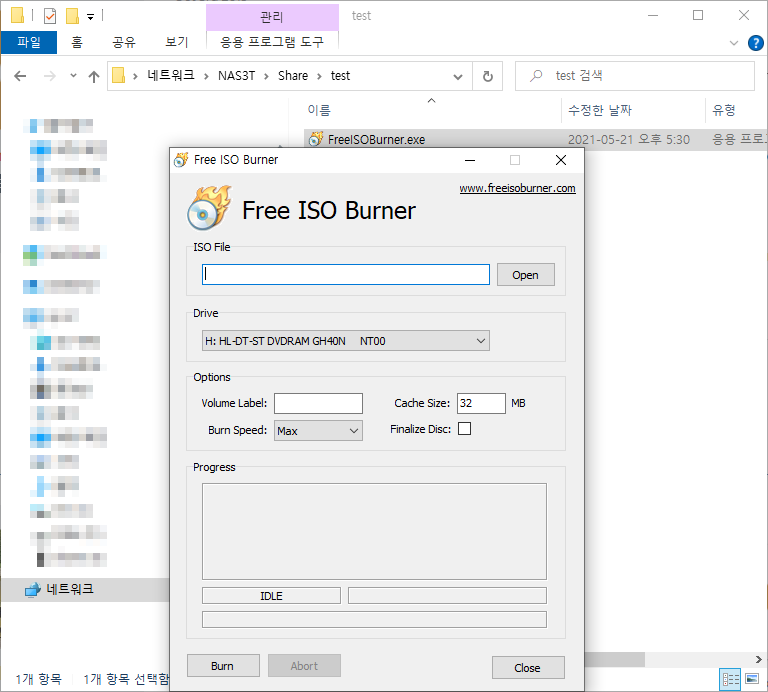The image size is (768, 692).
Task: Click the Free ISO Burner title bar icon
Action: 181,160
